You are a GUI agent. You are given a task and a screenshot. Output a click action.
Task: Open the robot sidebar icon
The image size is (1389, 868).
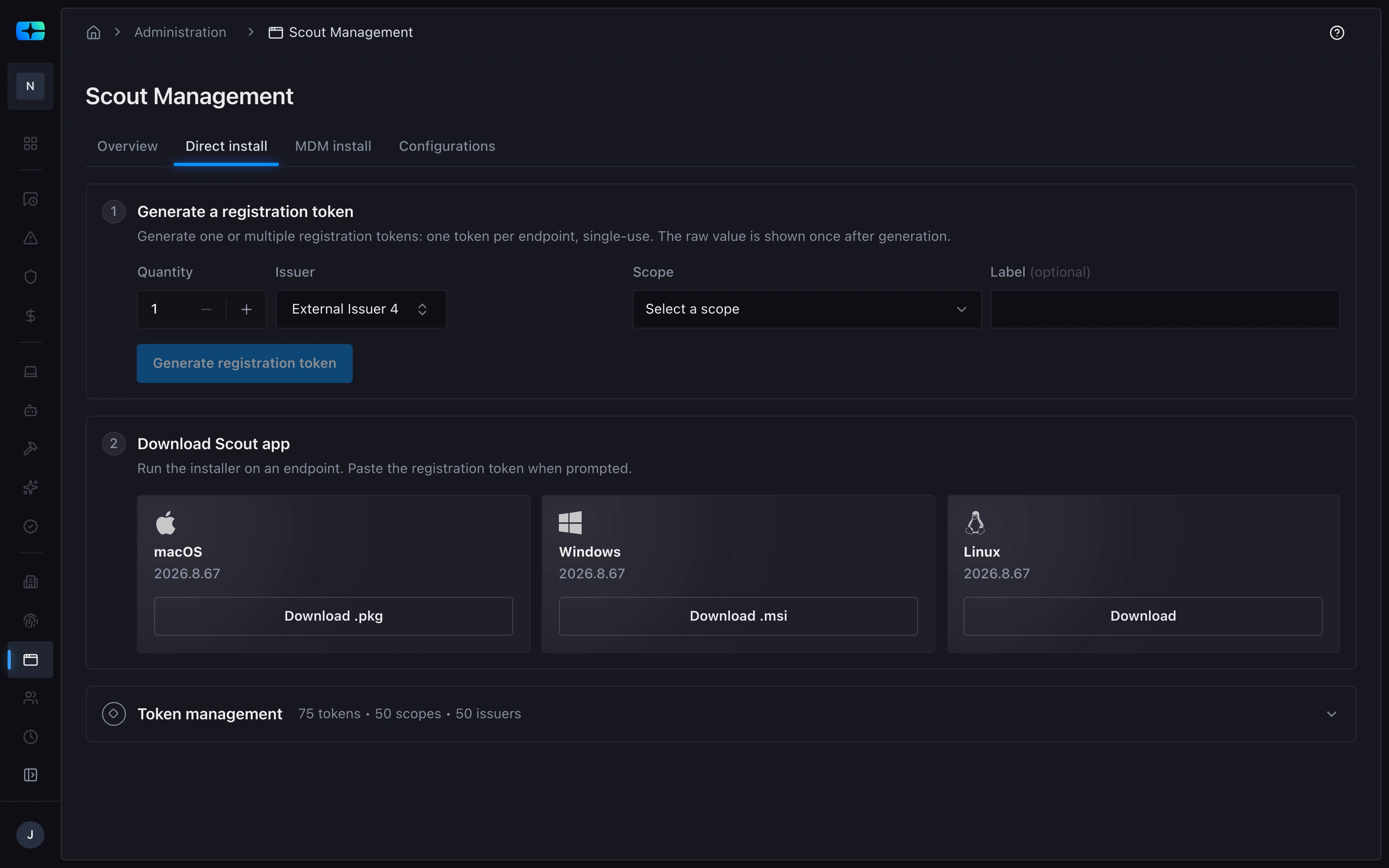30,410
